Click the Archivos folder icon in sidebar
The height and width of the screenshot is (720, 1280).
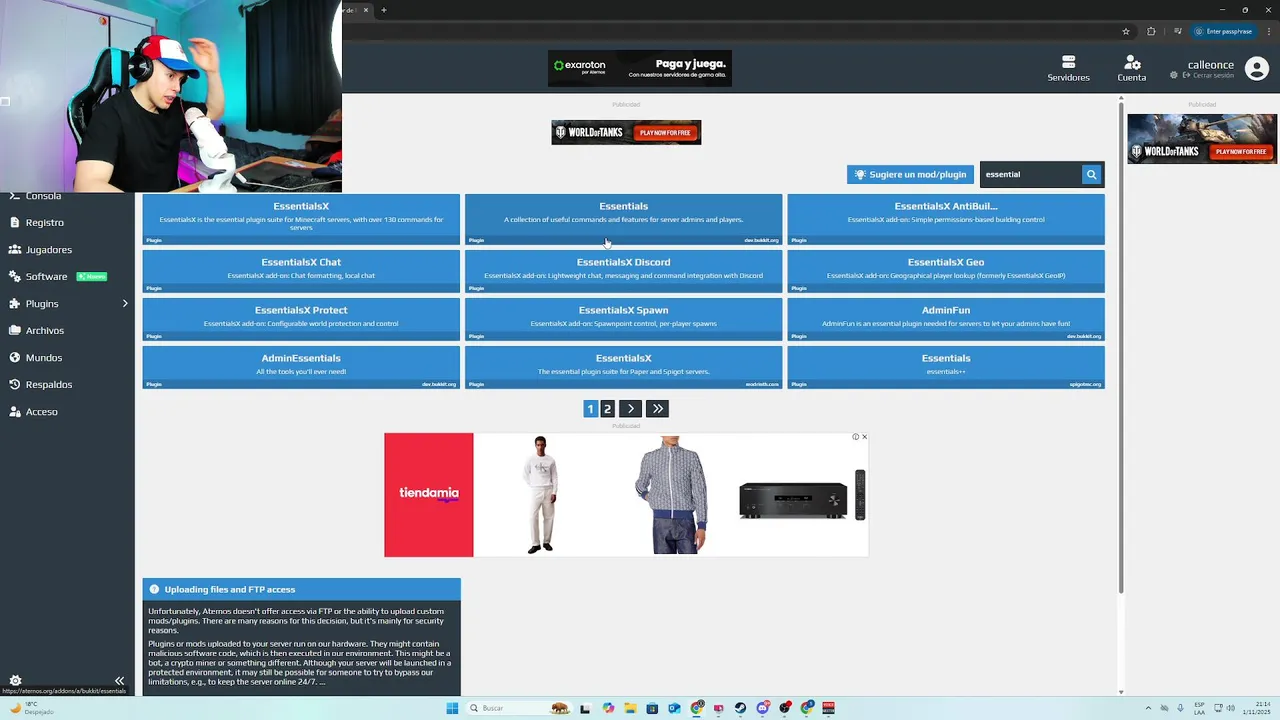[15, 330]
